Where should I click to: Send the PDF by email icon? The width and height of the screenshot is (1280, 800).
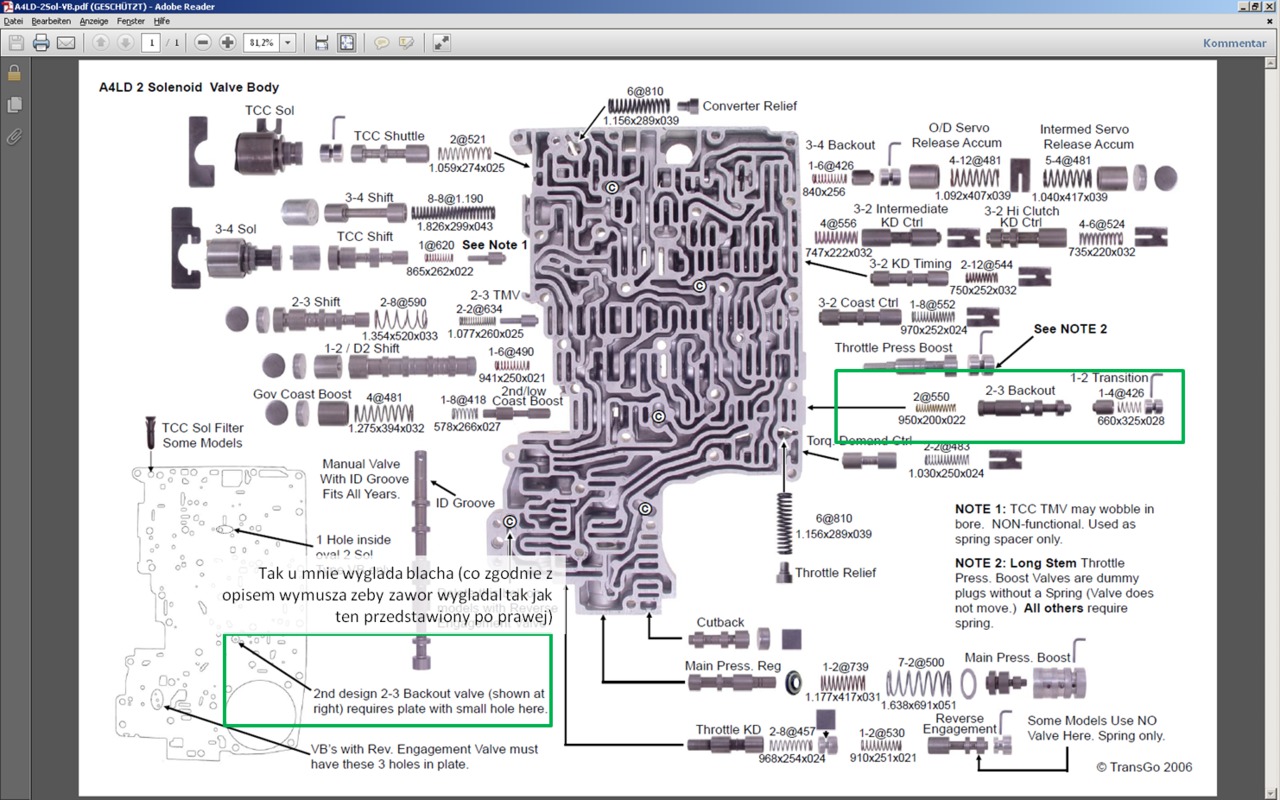(x=66, y=43)
